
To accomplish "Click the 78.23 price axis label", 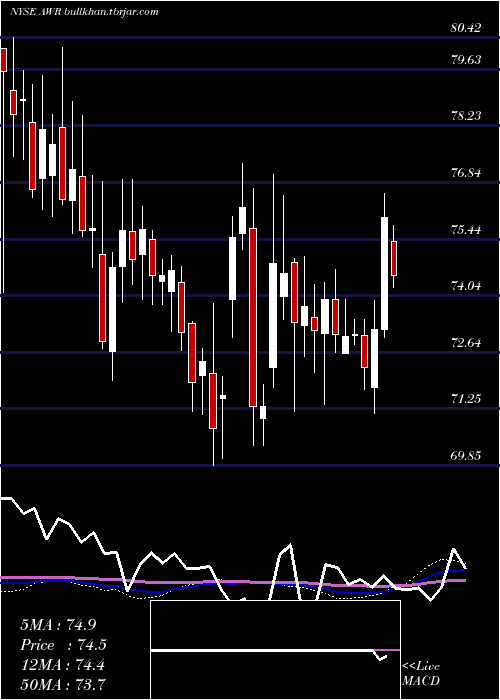I will point(466,116).
